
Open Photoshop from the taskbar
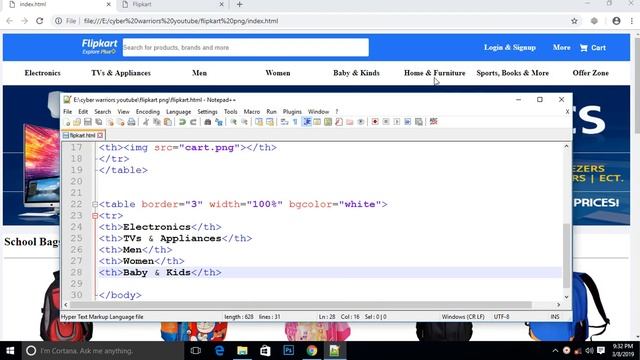(289, 351)
